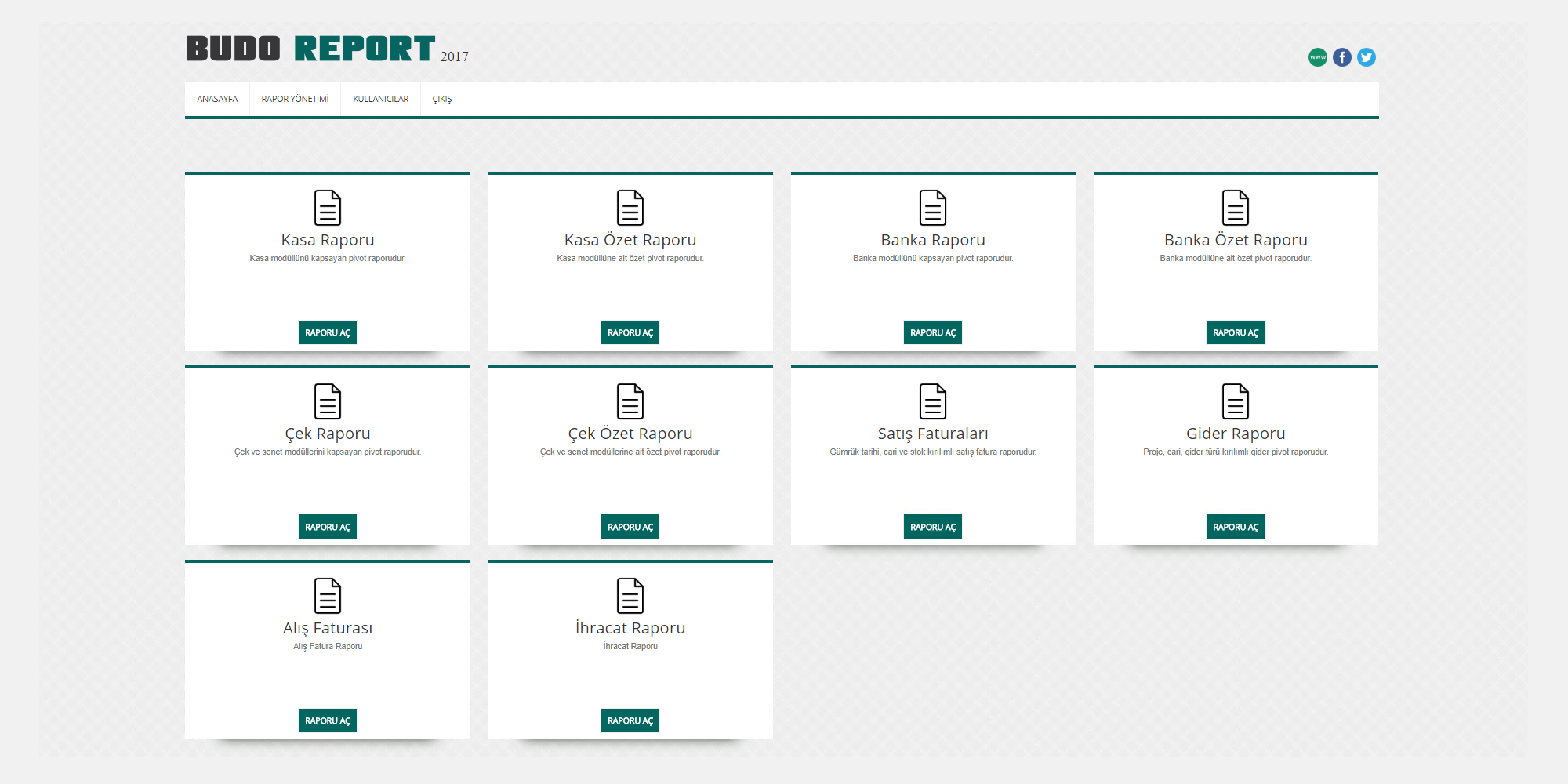Click the İhracat Raporu document icon
Viewport: 1568px width, 784px height.
pyautogui.click(x=630, y=596)
